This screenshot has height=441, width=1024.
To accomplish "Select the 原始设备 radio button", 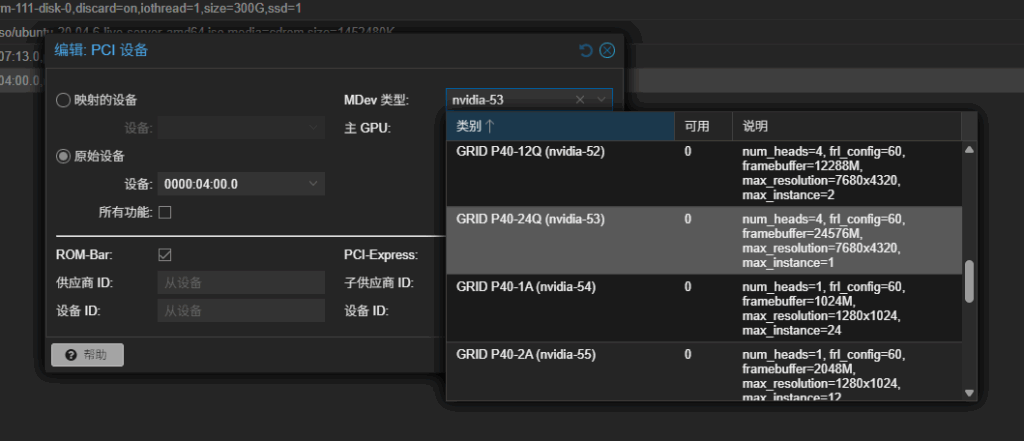I will [x=64, y=156].
